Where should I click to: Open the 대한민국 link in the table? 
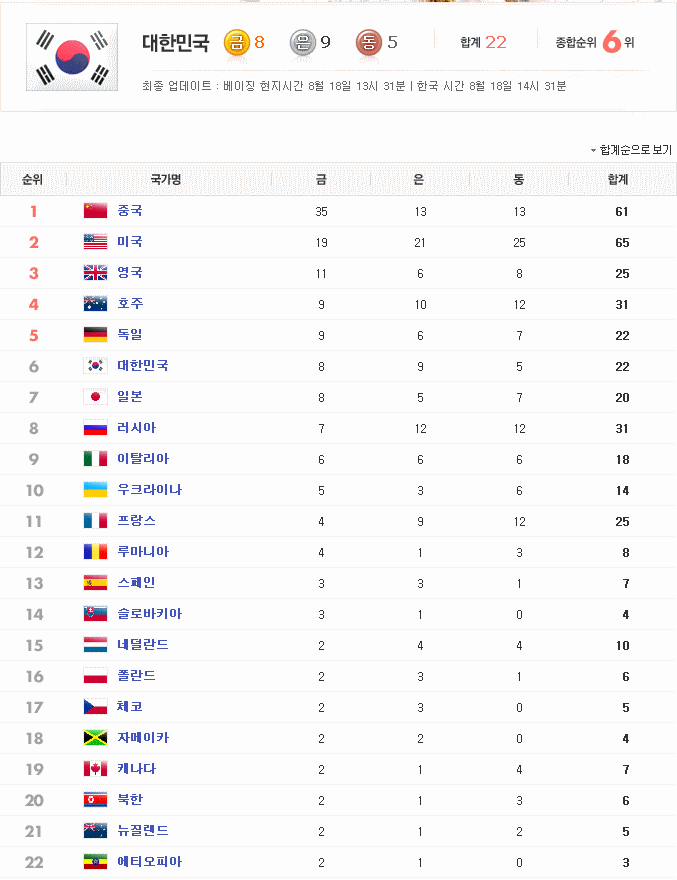143,365
